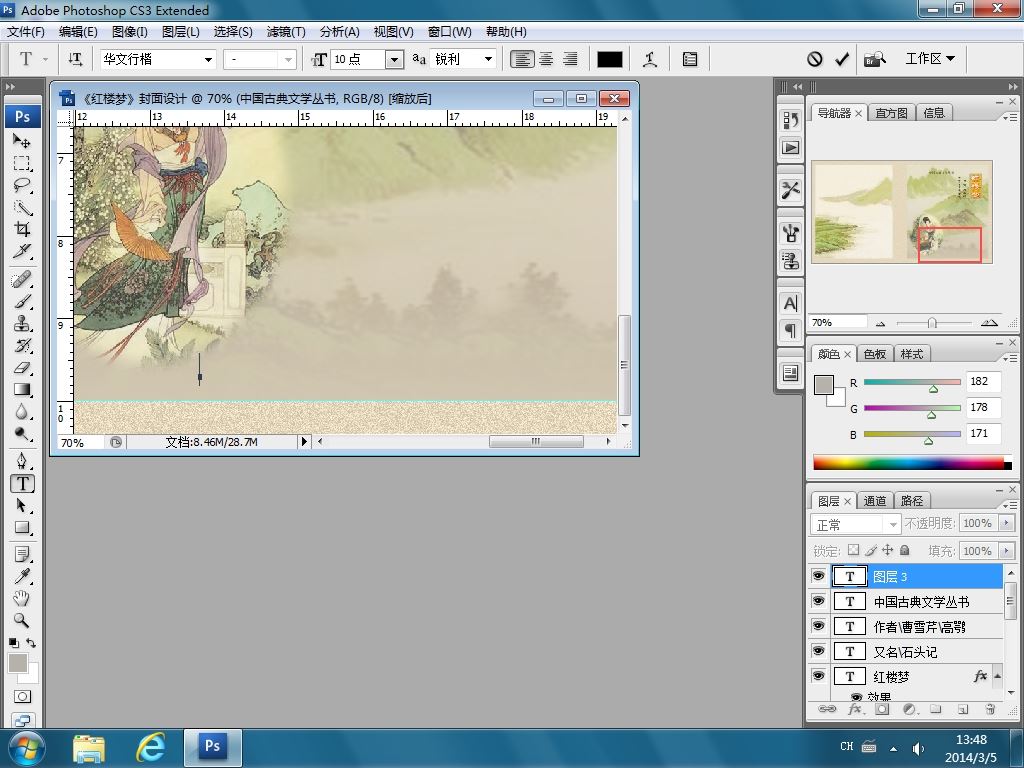Open the 图像(I) menu
This screenshot has width=1024, height=768.
pyautogui.click(x=129, y=31)
